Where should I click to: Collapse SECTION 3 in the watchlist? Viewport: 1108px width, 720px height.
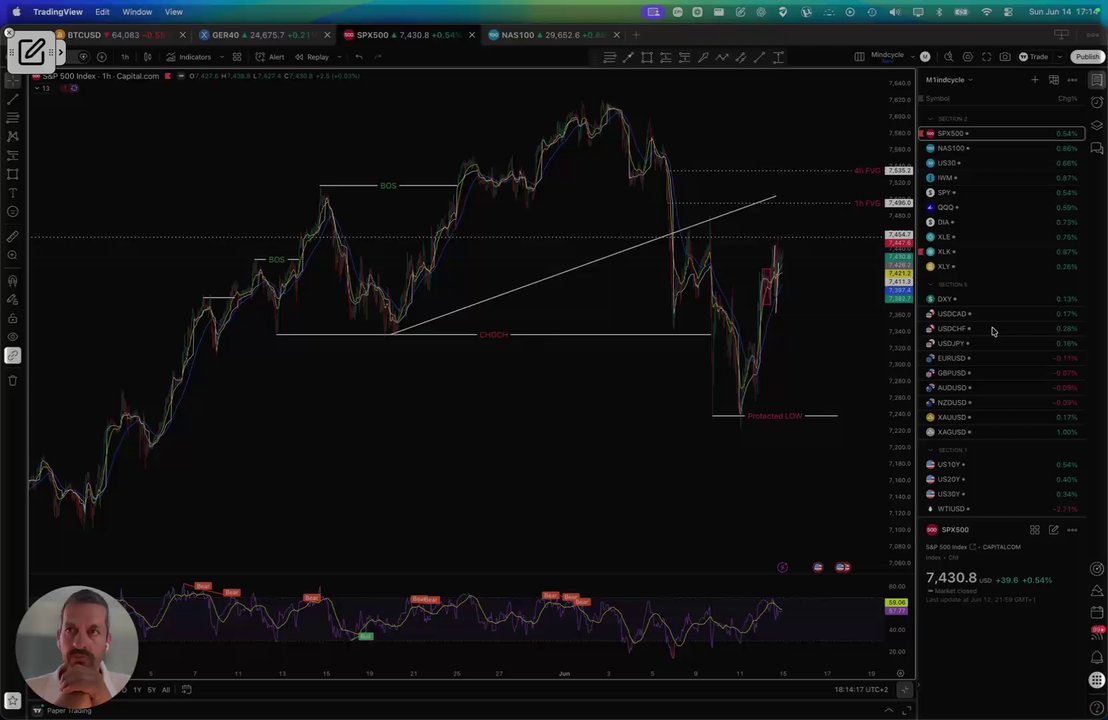tap(931, 284)
